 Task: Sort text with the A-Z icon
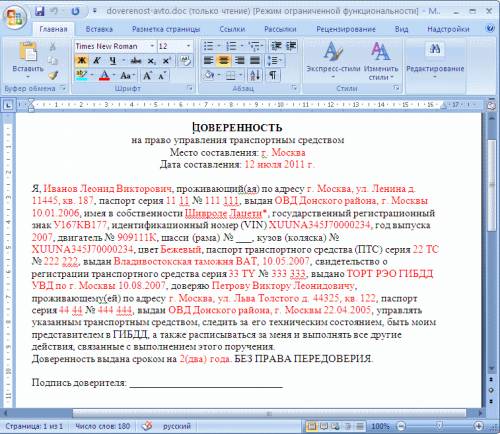(255, 75)
